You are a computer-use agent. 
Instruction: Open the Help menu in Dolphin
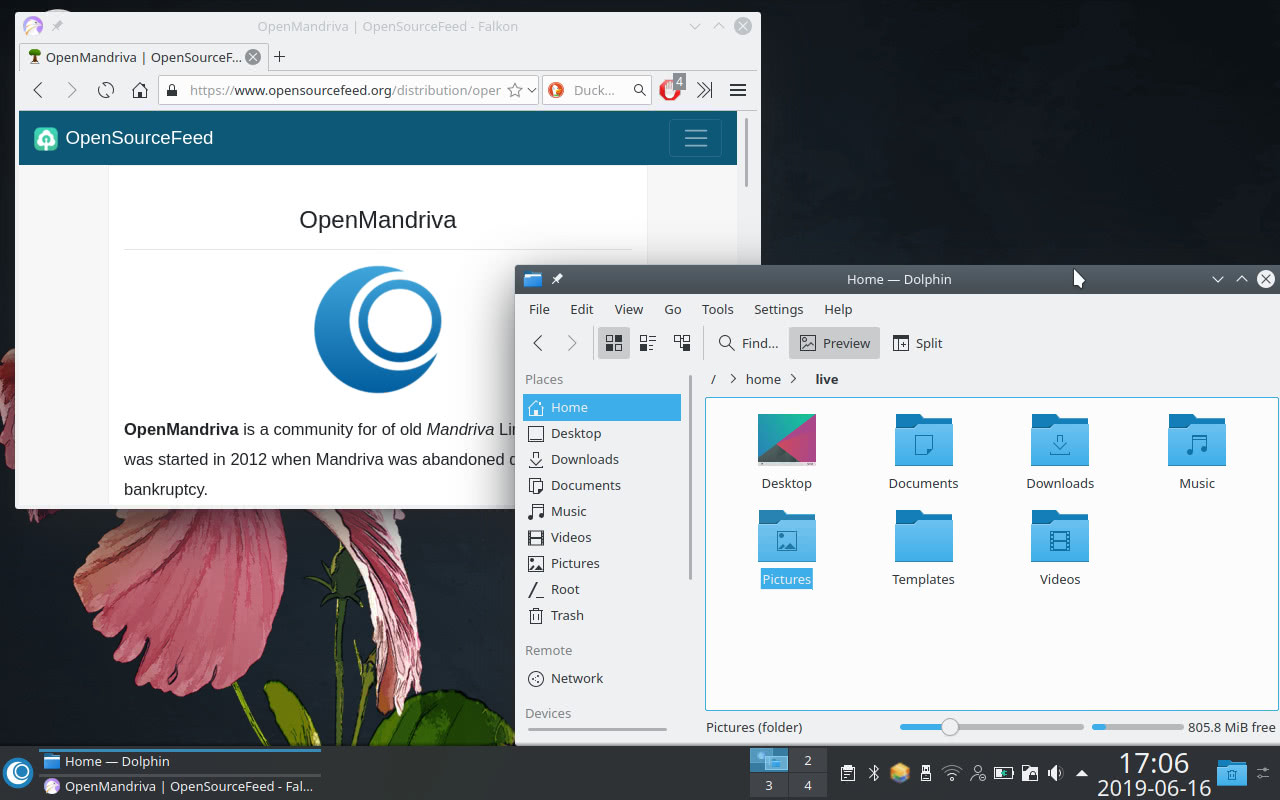tap(838, 309)
